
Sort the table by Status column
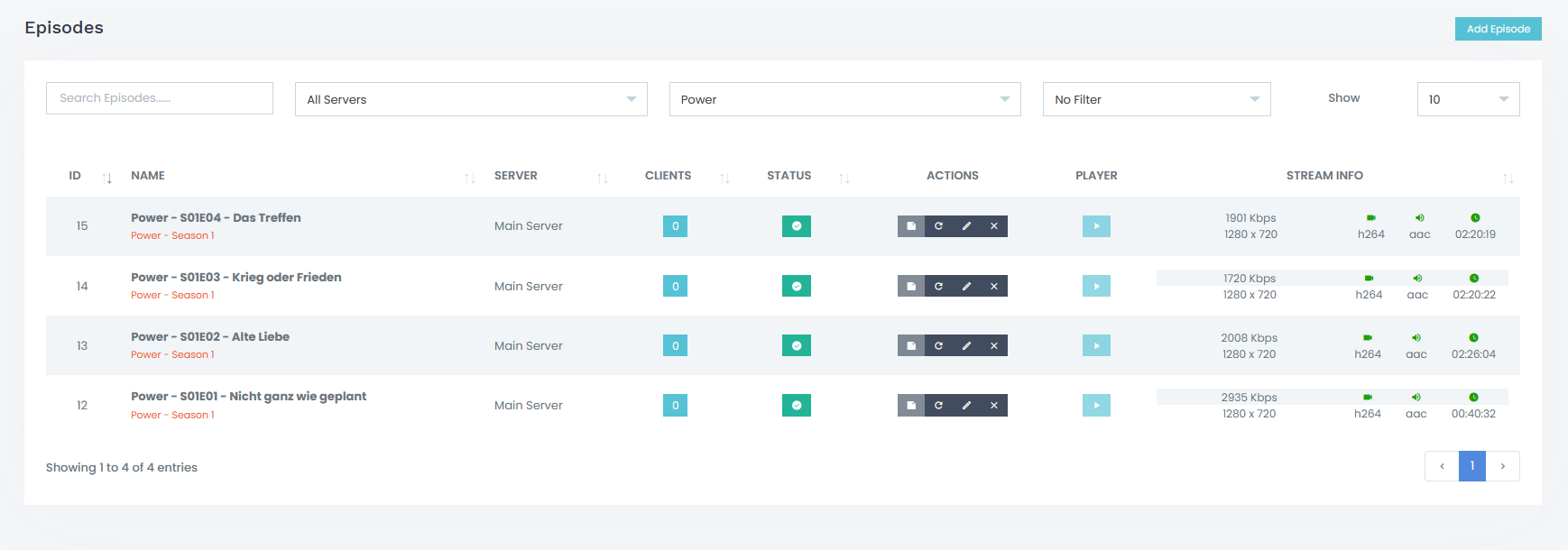(789, 176)
